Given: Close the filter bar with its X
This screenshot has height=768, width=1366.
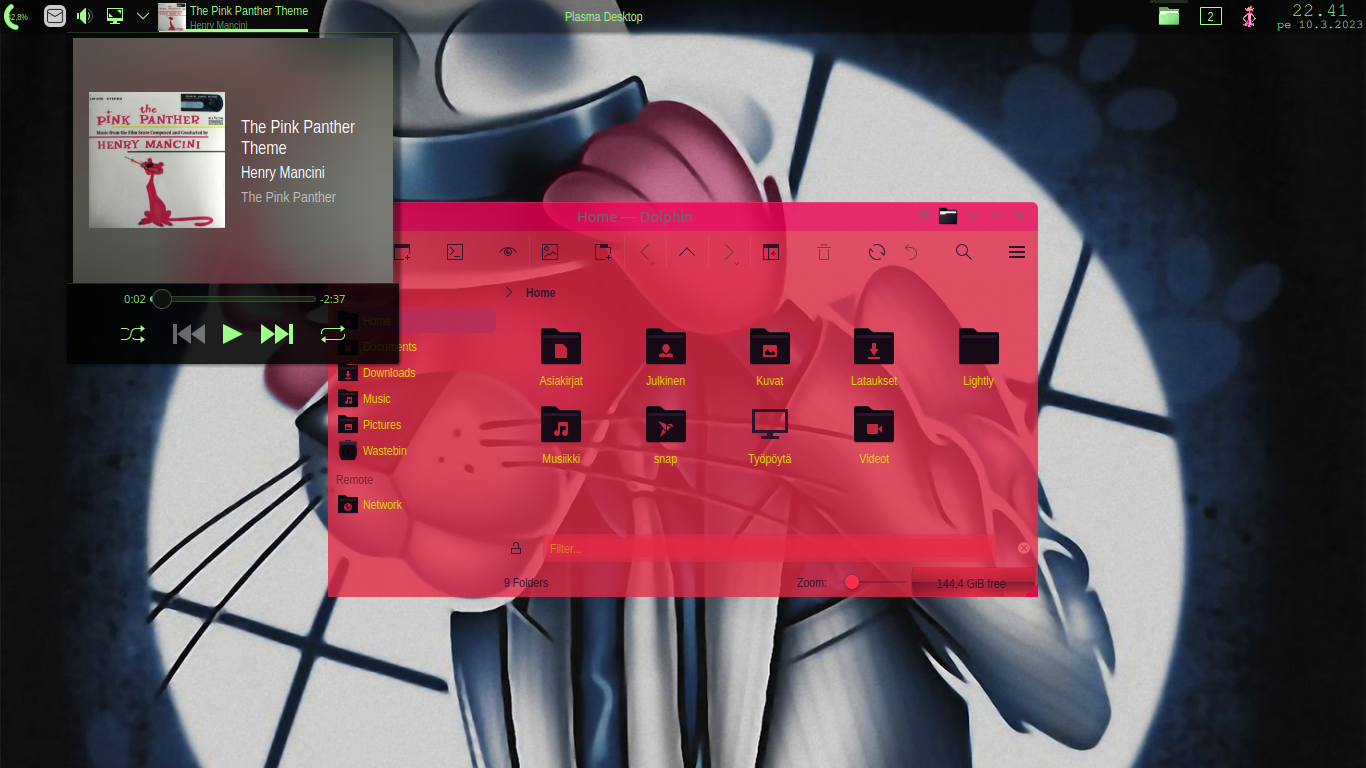Looking at the screenshot, I should pos(1024,548).
